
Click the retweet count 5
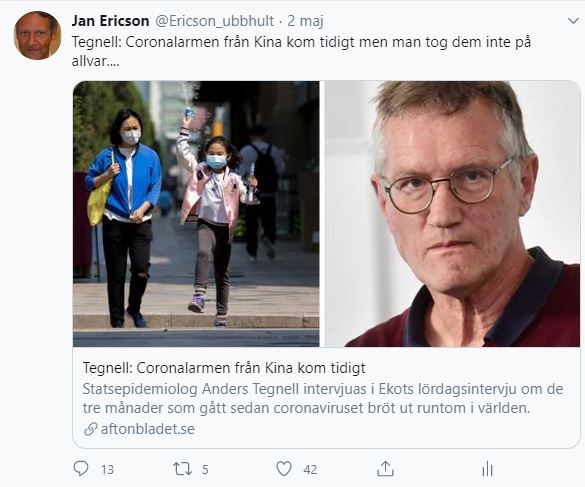(205, 469)
